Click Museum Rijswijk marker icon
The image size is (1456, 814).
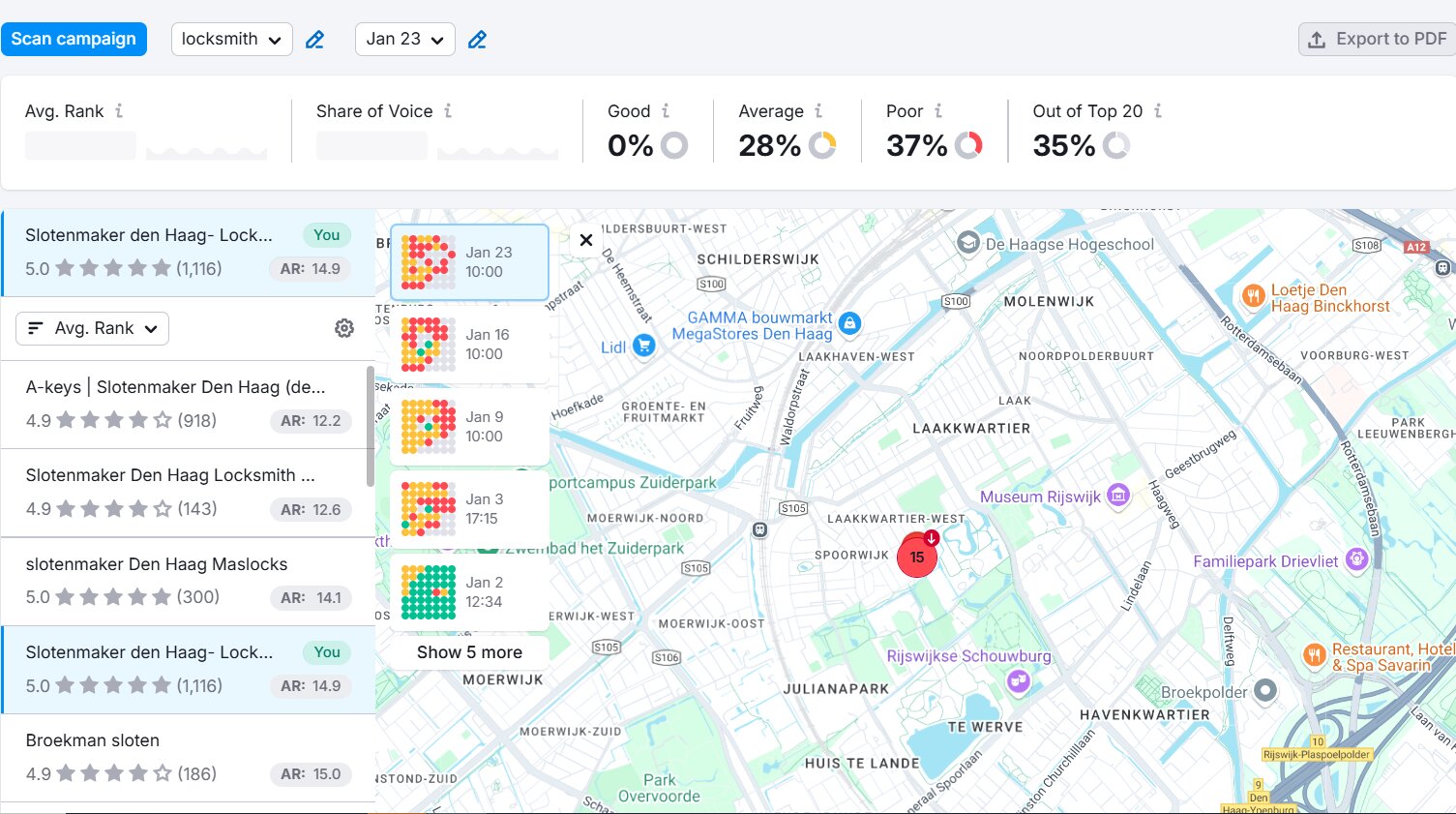(x=1118, y=496)
